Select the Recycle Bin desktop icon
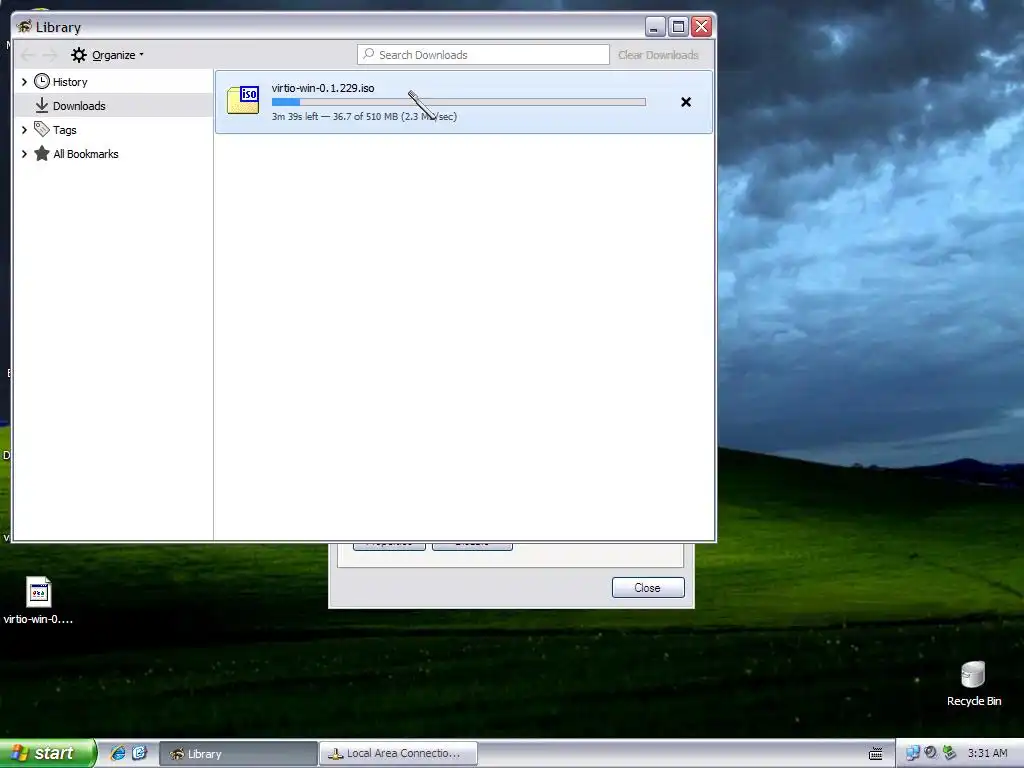 point(974,684)
